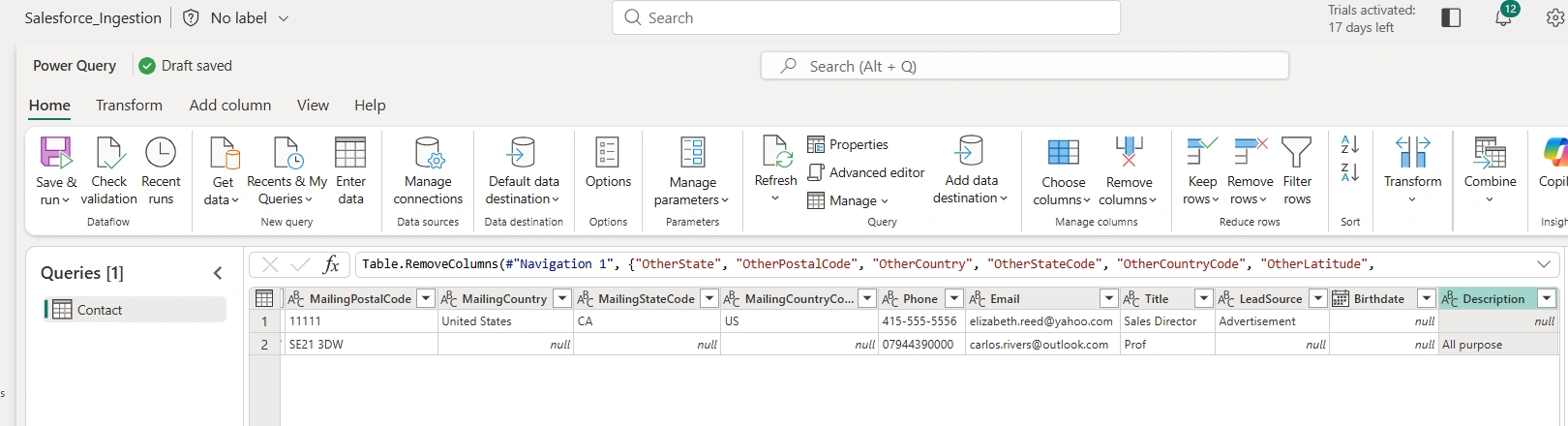The height and width of the screenshot is (426, 1568).
Task: Open the Get data button
Action: point(223,171)
